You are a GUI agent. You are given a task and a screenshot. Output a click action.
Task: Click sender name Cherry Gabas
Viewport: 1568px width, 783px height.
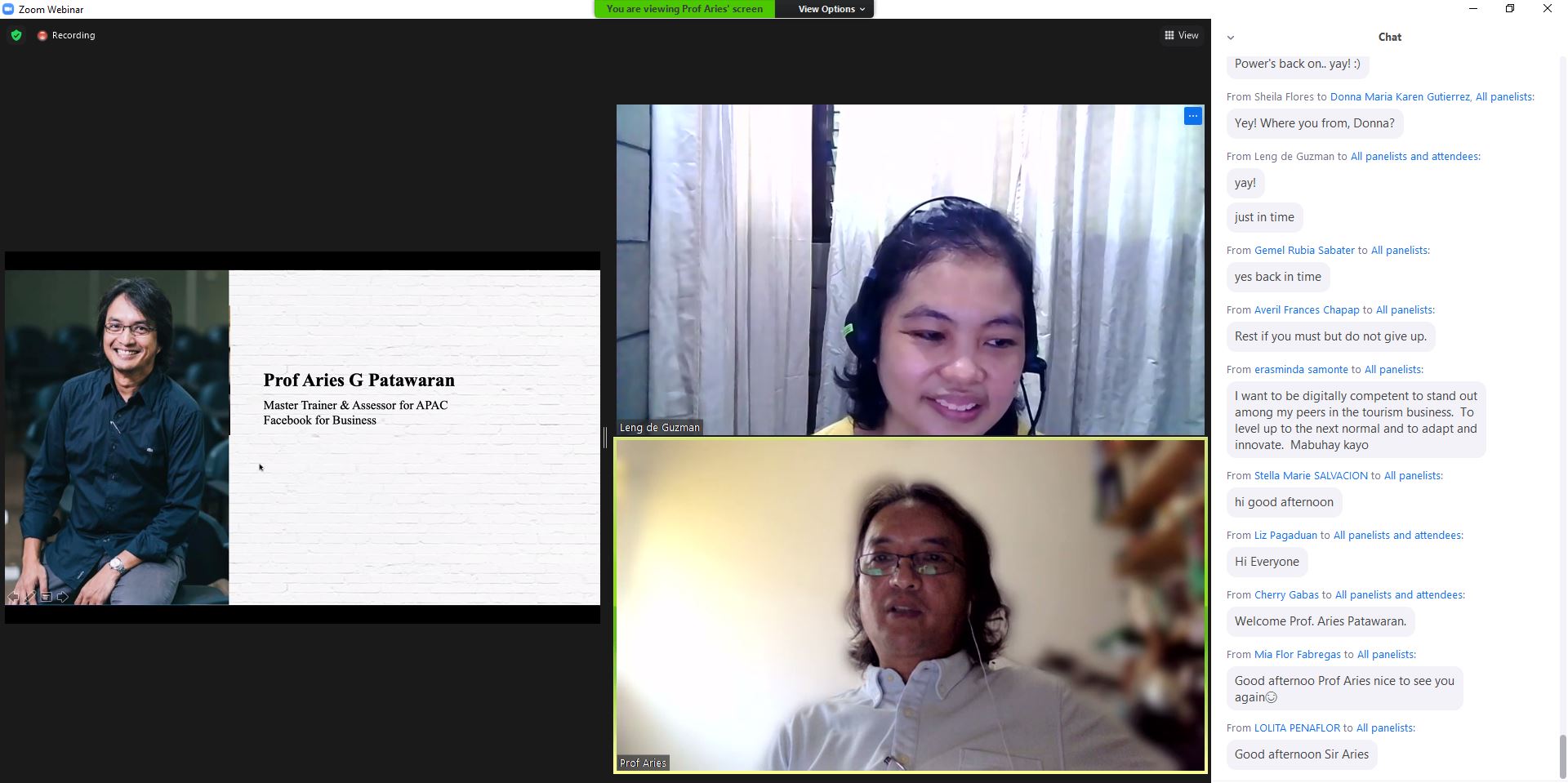(x=1286, y=594)
